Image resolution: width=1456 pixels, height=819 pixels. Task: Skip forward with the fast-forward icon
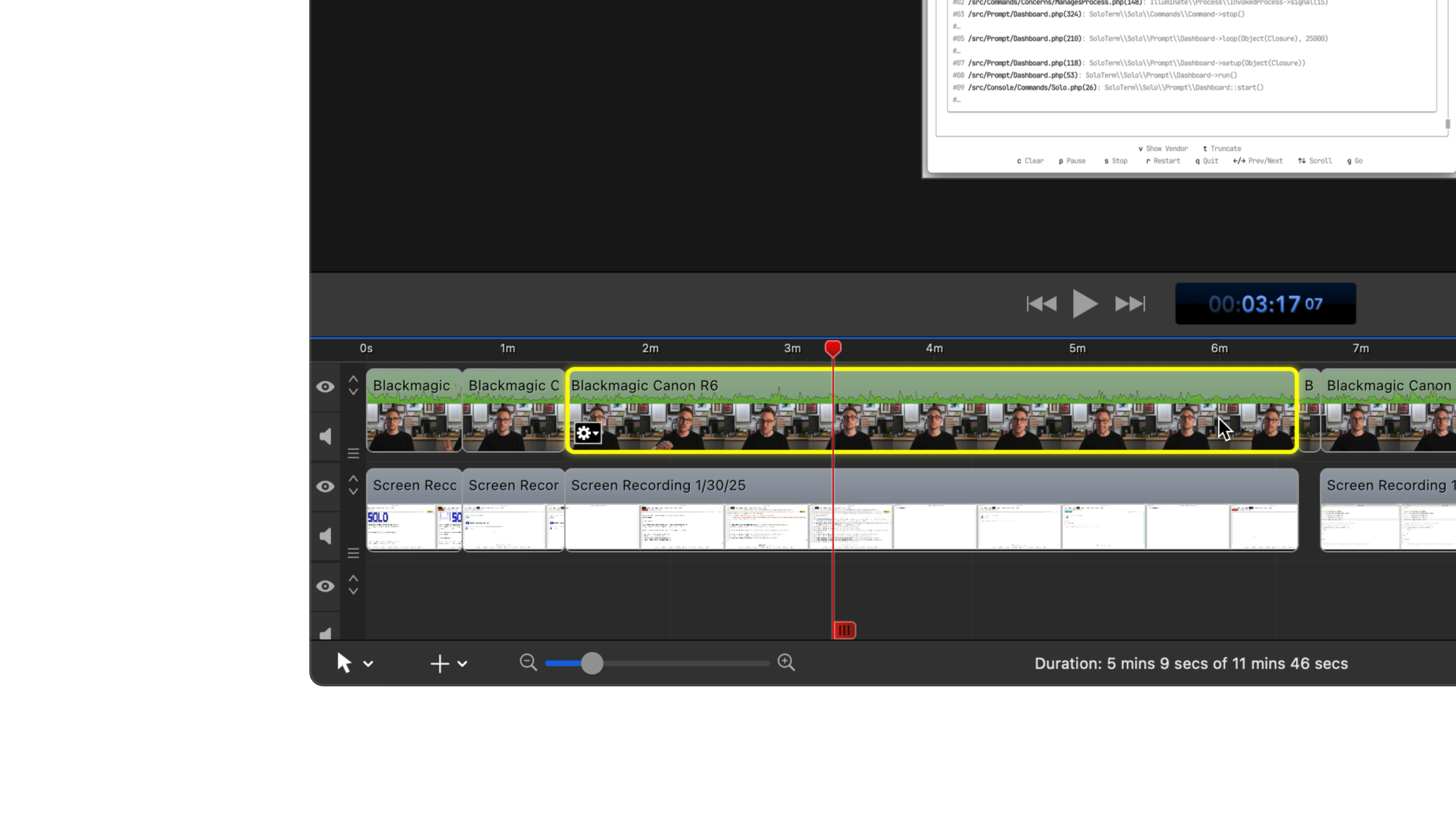click(1130, 304)
